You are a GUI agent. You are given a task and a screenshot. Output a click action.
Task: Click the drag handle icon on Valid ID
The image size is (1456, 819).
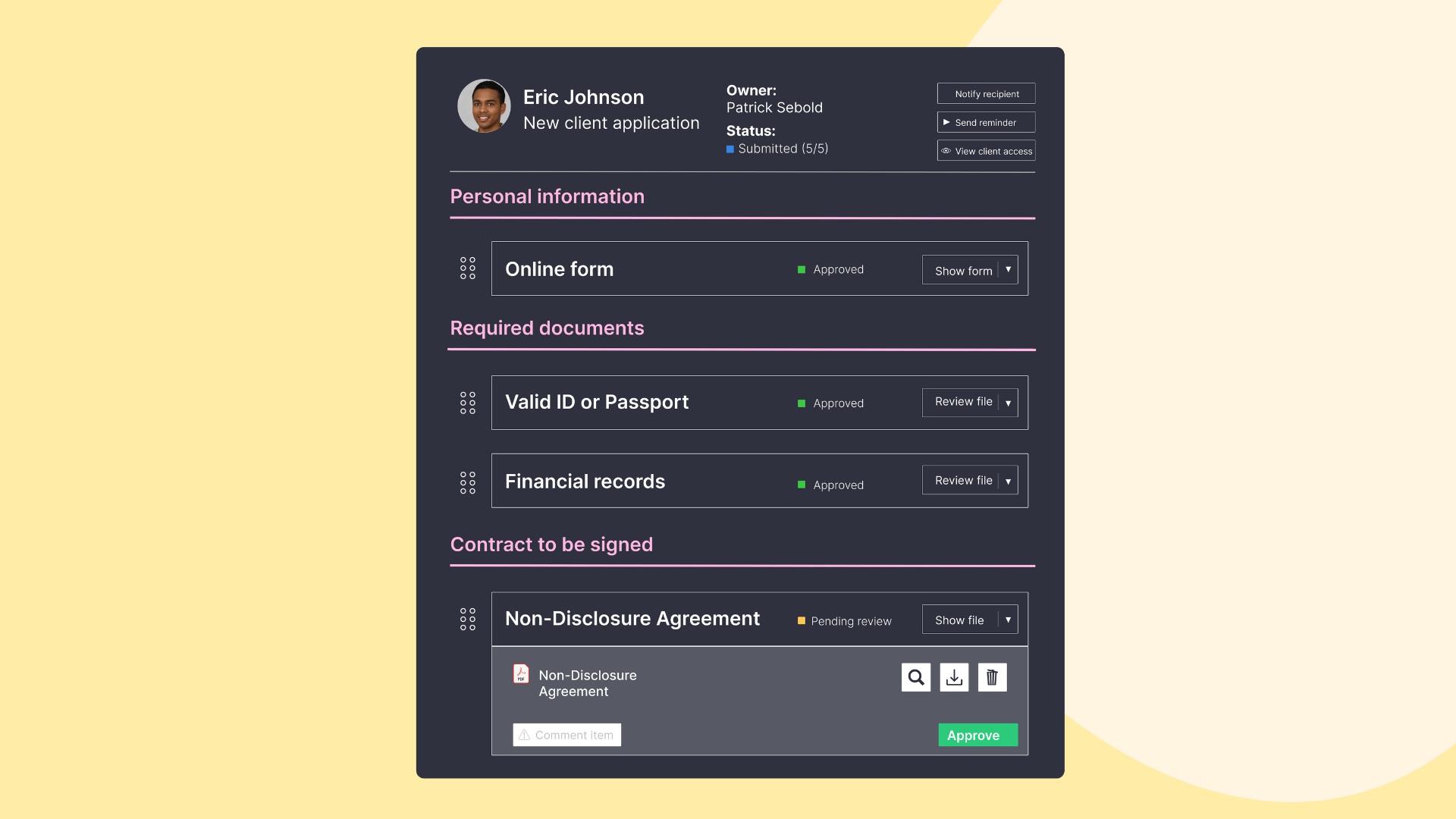(467, 402)
